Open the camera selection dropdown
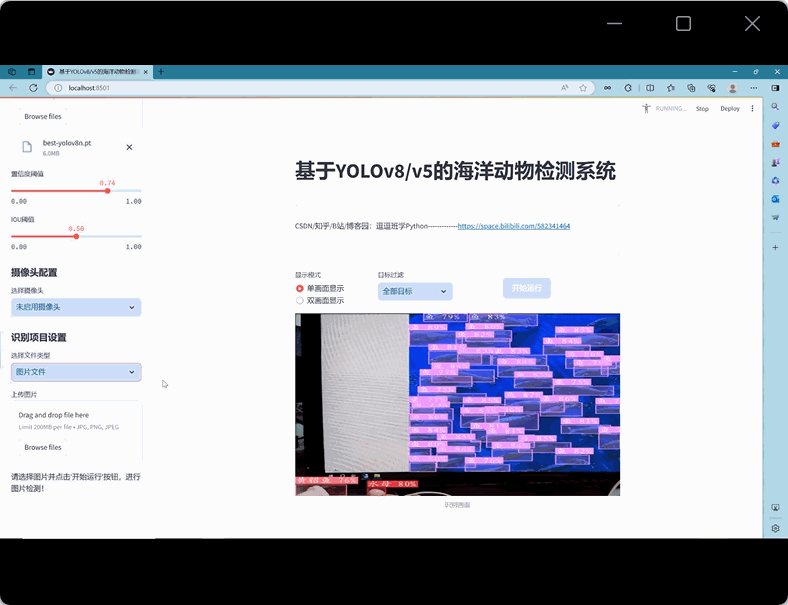Image resolution: width=788 pixels, height=605 pixels. coord(76,307)
